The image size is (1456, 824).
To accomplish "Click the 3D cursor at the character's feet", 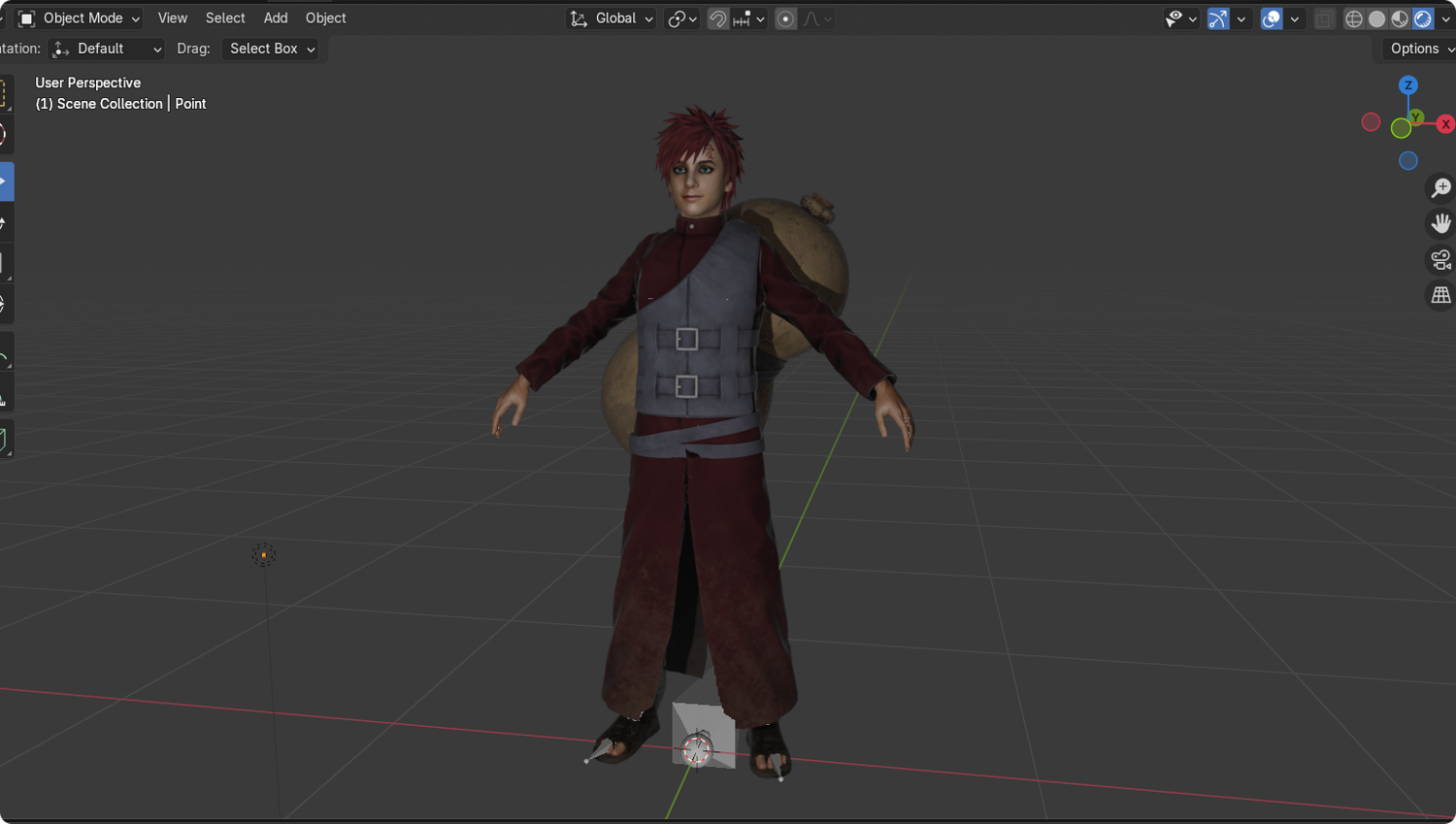I will (697, 749).
